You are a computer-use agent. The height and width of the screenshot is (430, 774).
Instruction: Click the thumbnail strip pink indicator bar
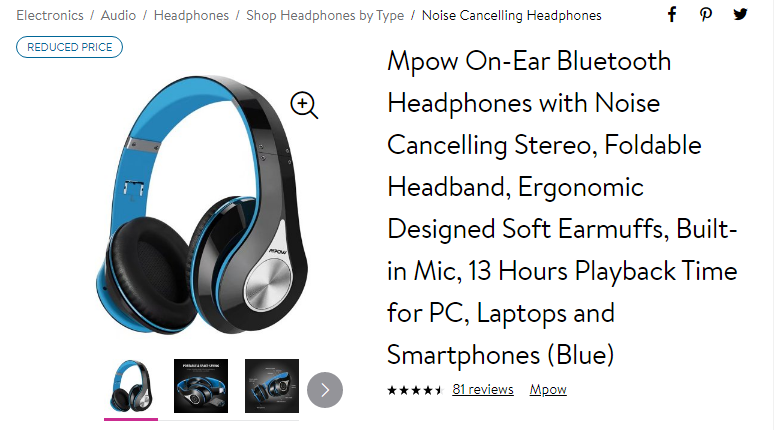coord(131,419)
